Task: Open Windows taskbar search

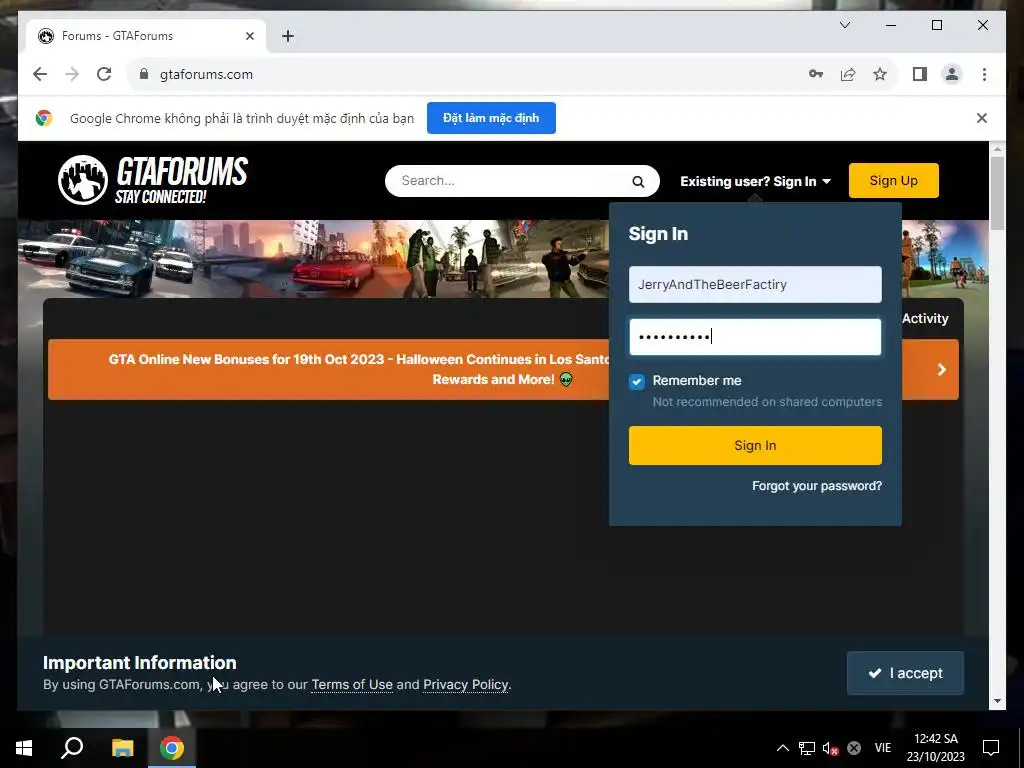Action: point(72,748)
